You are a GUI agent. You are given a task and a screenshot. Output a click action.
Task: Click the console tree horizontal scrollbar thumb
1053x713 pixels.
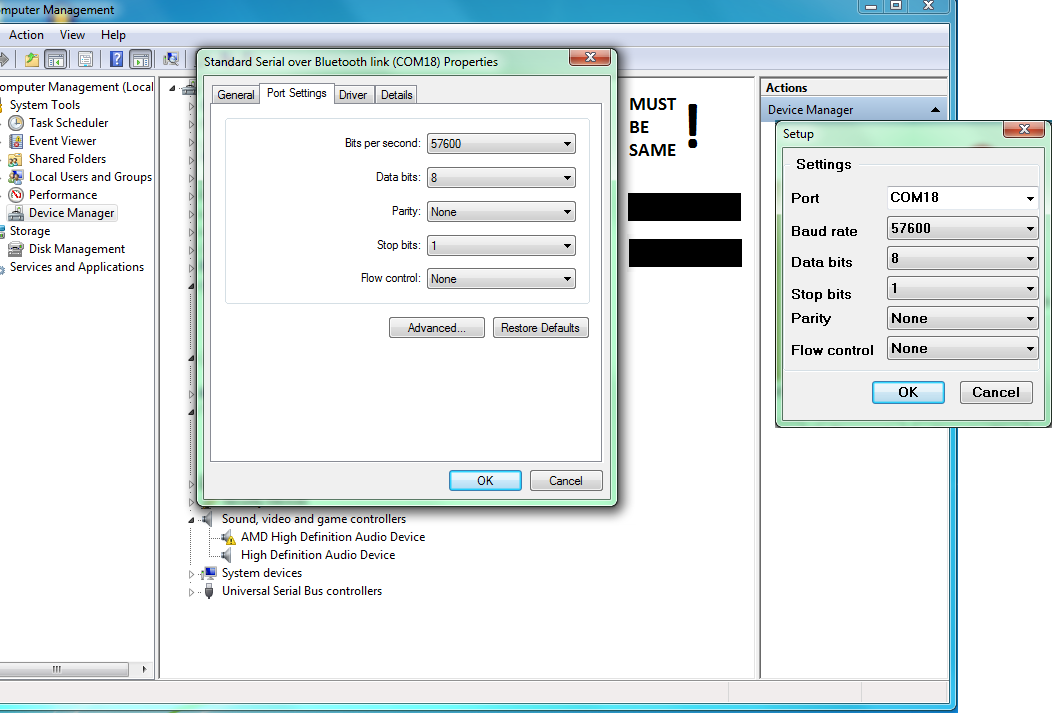pos(62,669)
